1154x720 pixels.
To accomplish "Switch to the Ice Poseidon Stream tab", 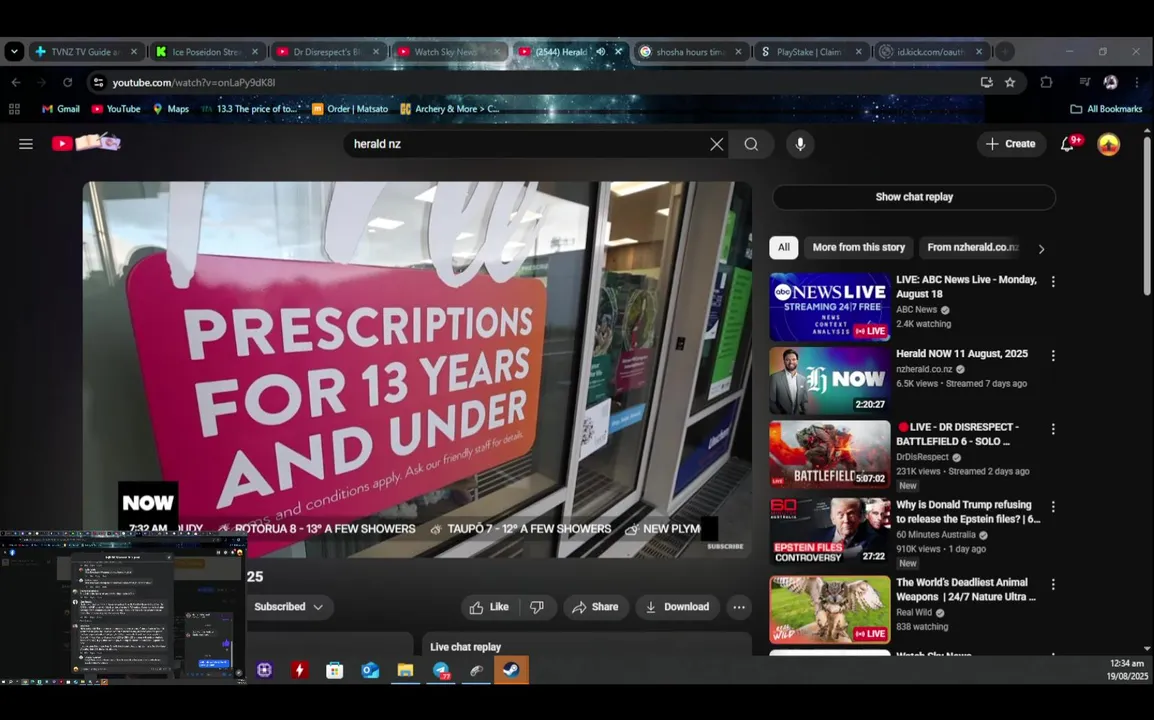I will click(x=206, y=52).
